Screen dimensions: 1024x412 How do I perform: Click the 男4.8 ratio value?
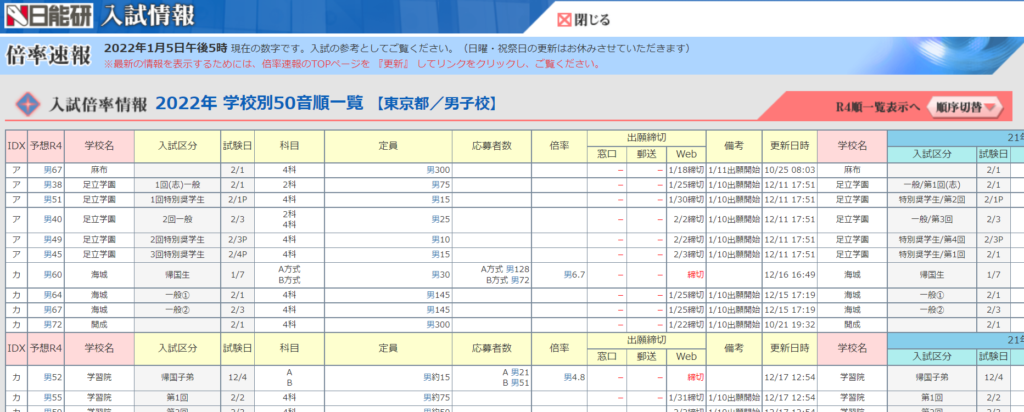tap(574, 377)
